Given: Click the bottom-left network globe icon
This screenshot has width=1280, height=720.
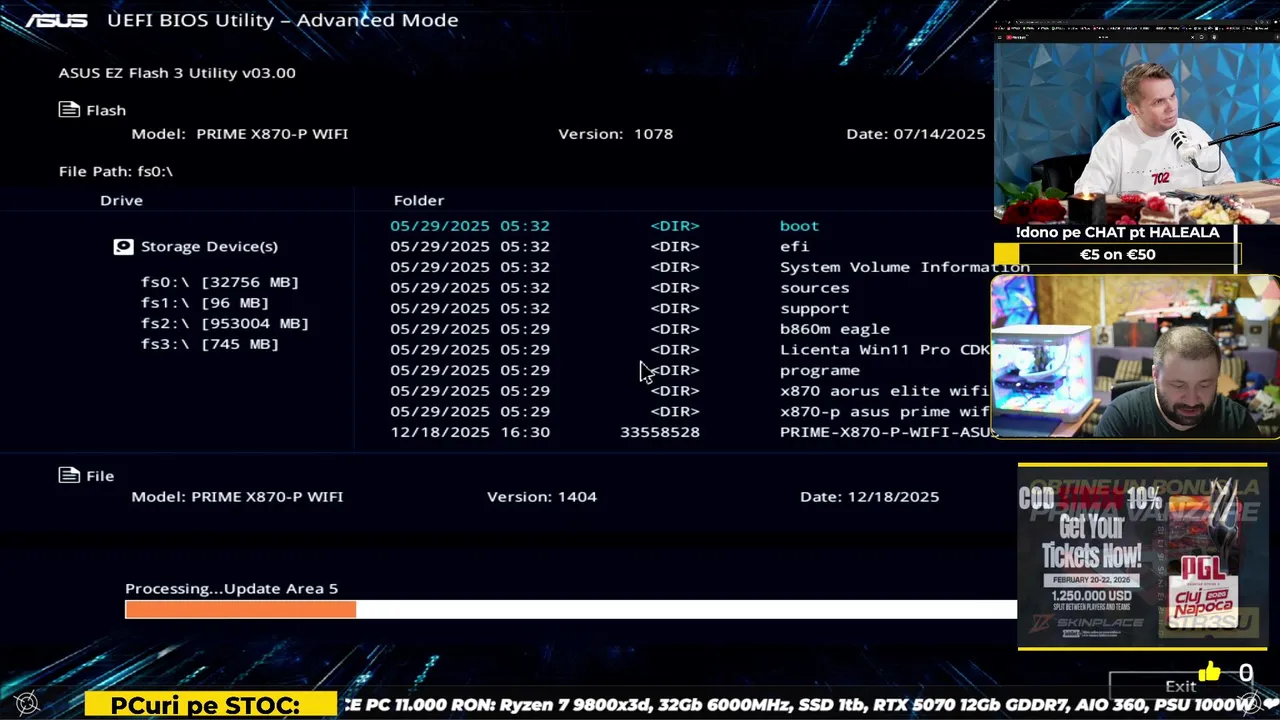Looking at the screenshot, I should click(27, 703).
